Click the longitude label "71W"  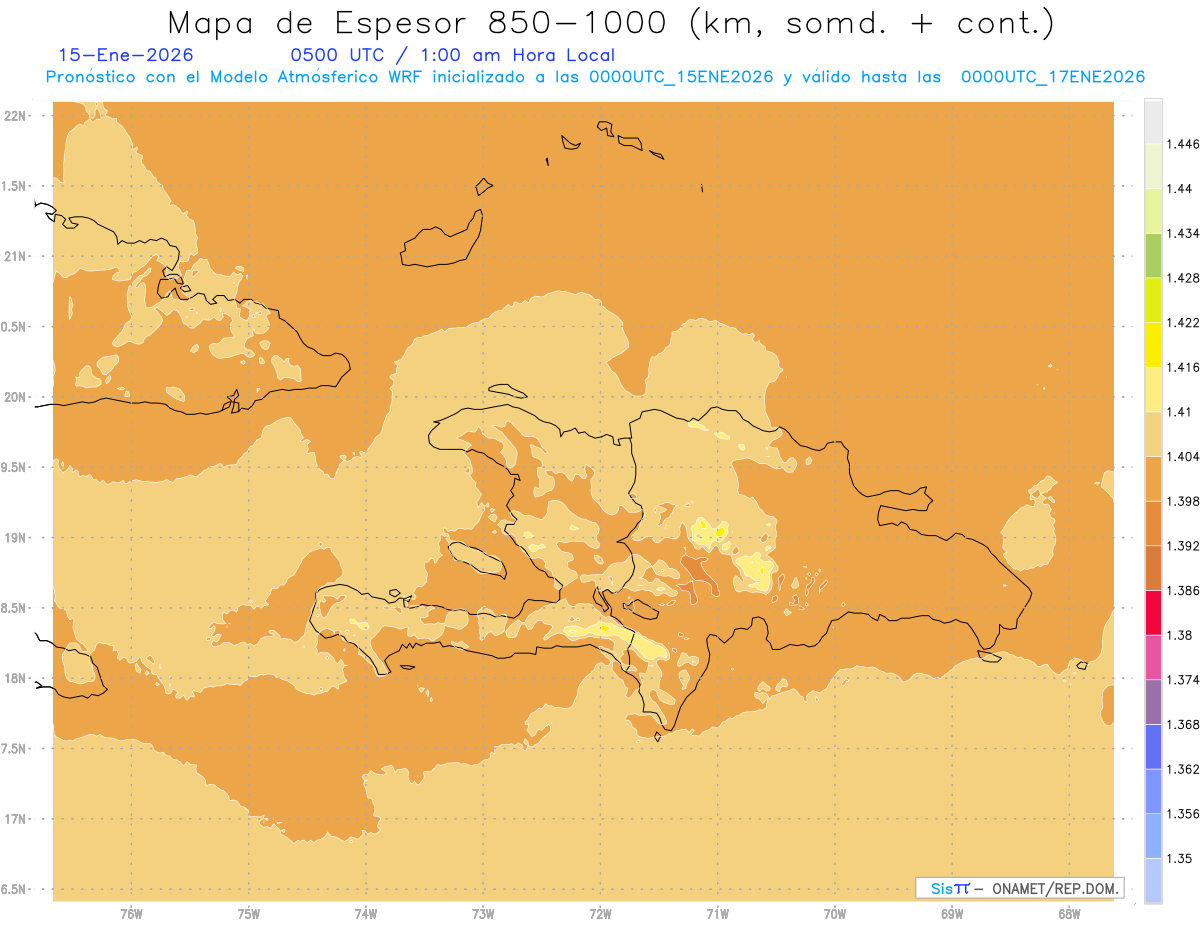[717, 914]
